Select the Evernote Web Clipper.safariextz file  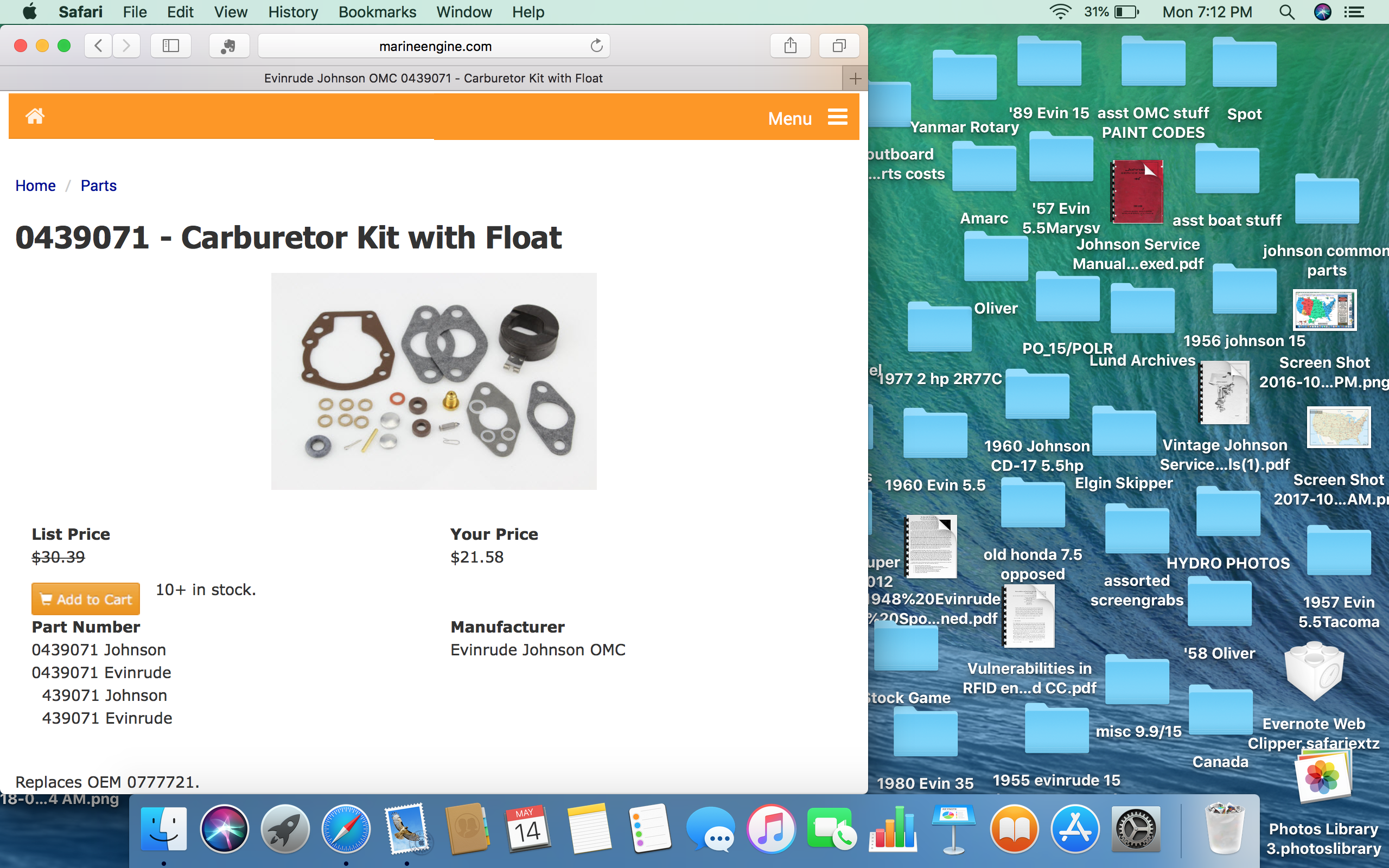(1313, 672)
